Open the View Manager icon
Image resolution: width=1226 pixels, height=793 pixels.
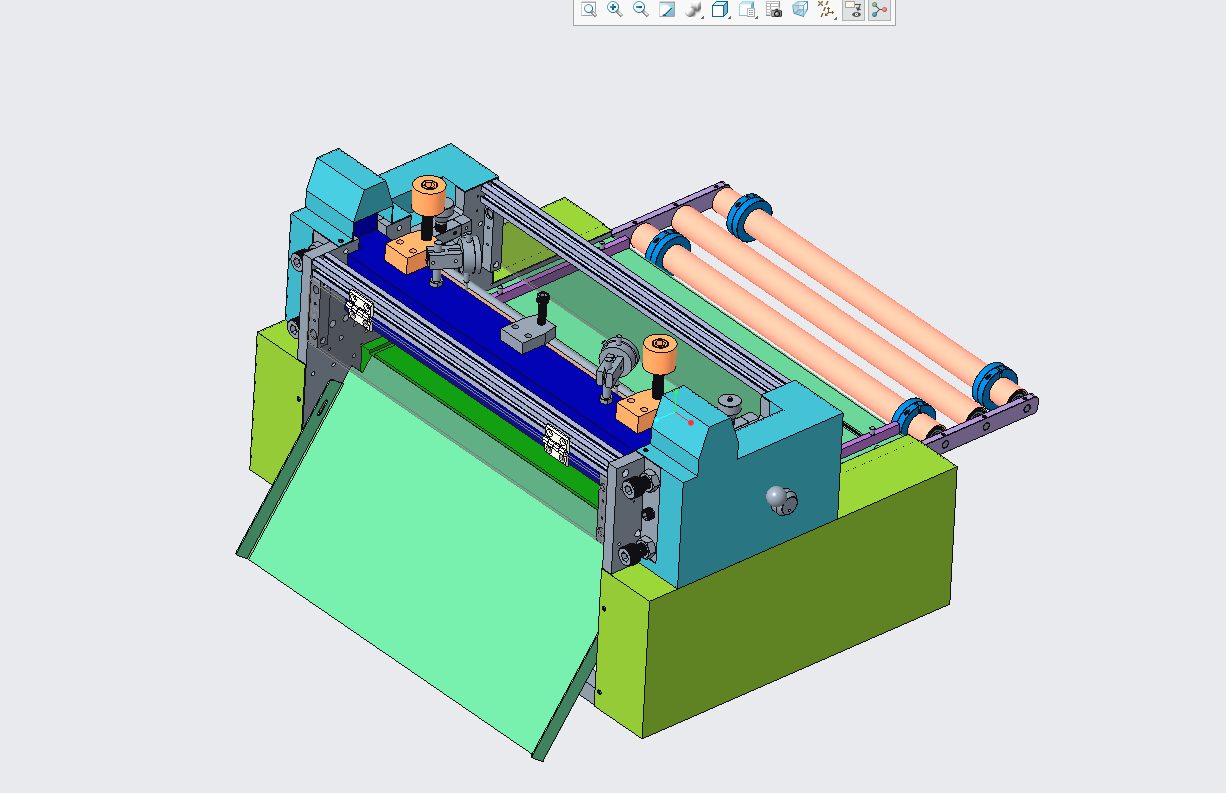(747, 10)
